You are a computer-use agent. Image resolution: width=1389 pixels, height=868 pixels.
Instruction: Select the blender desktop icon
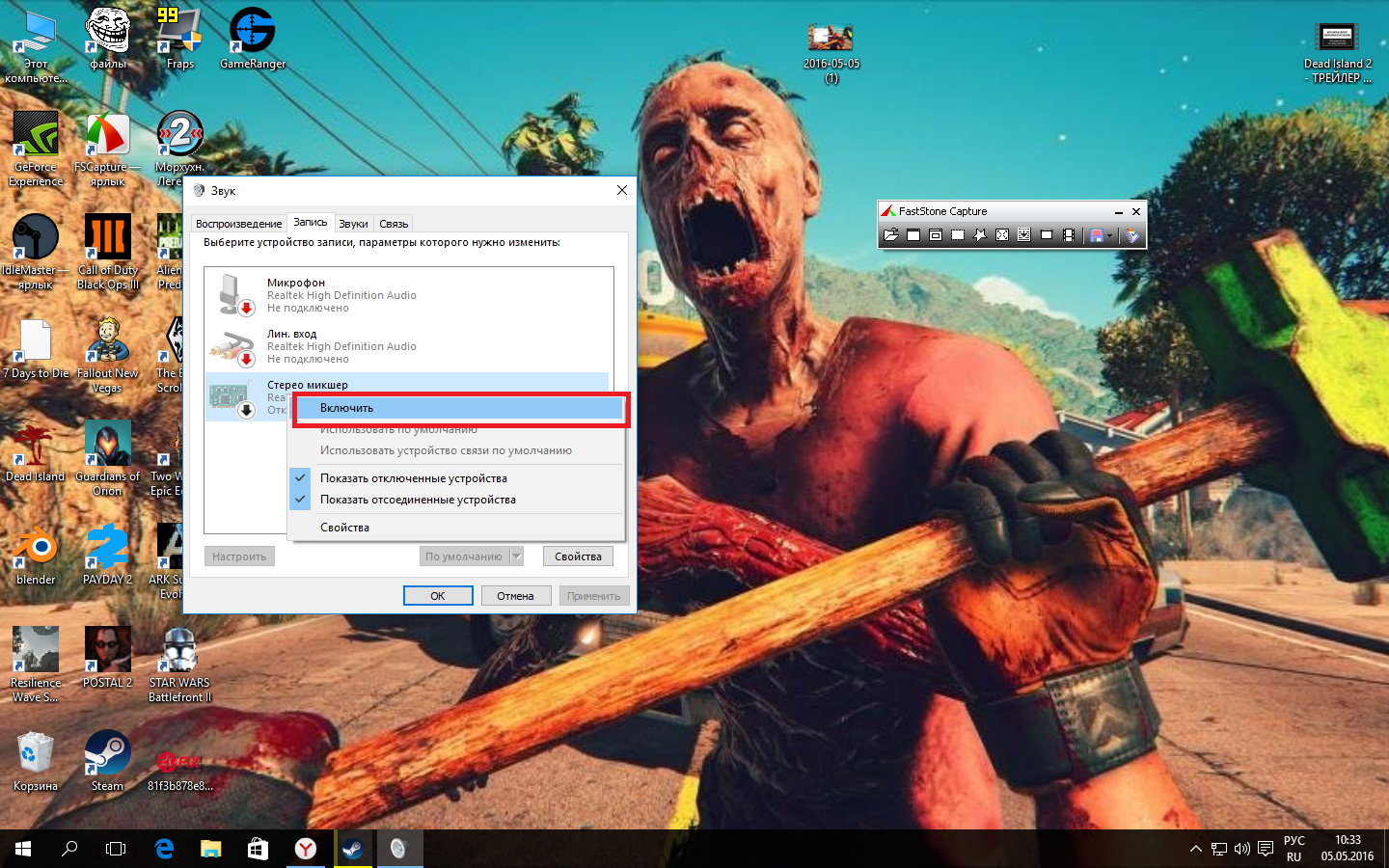click(36, 555)
